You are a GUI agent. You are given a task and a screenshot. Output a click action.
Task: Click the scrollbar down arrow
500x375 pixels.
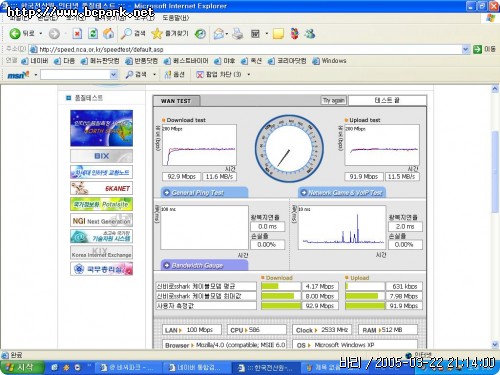click(x=495, y=344)
